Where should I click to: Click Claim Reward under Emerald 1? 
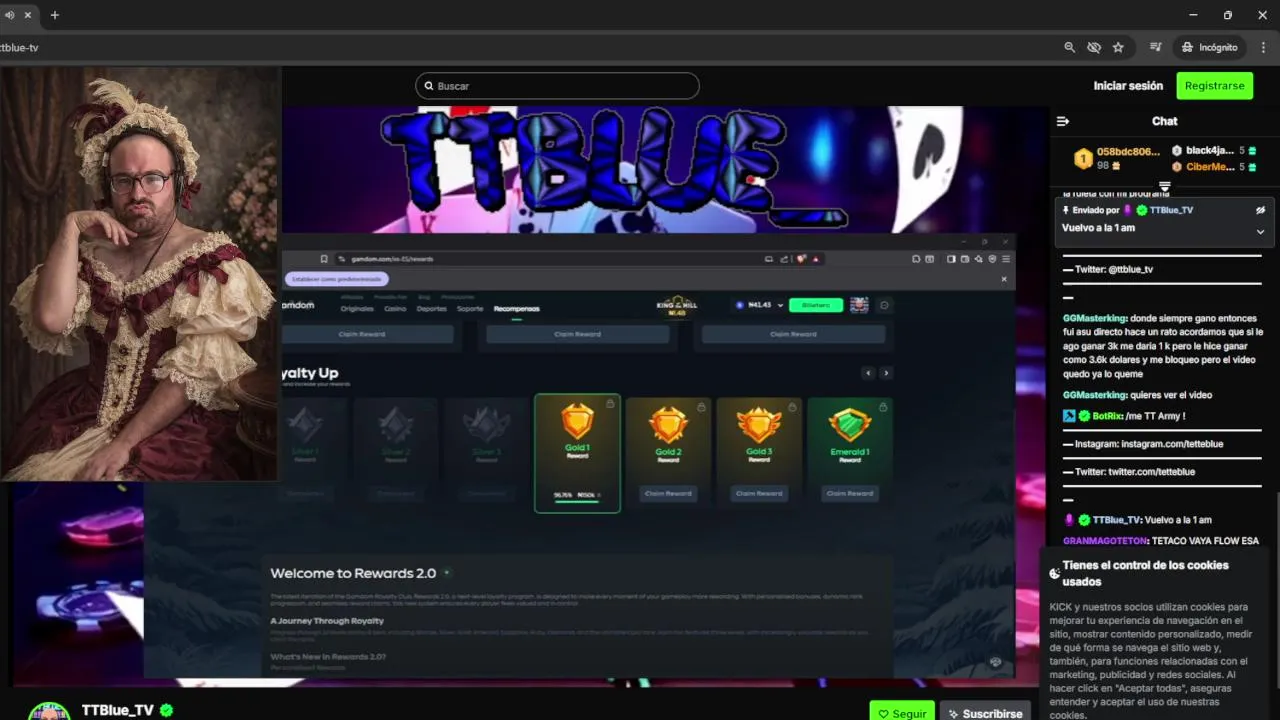point(850,493)
